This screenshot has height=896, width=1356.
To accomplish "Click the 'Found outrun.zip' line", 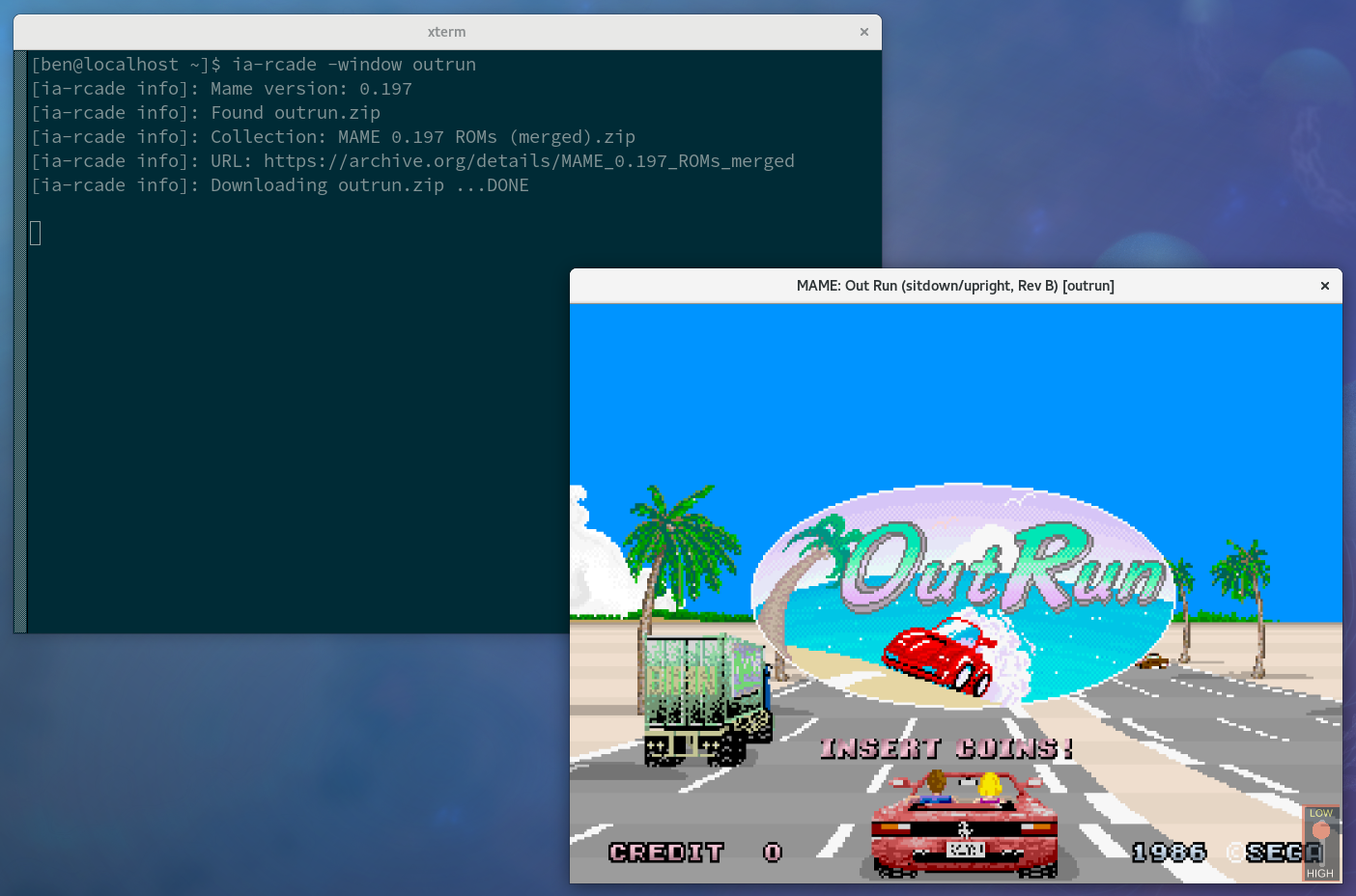I will [296, 113].
